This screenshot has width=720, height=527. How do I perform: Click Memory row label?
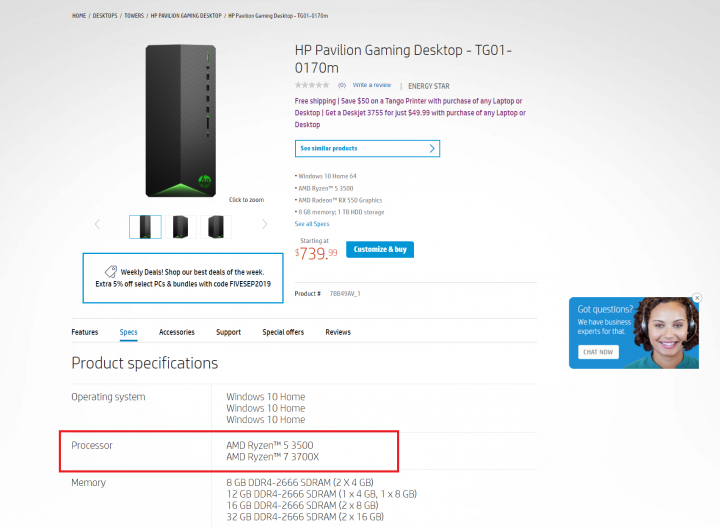pyautogui.click(x=89, y=482)
